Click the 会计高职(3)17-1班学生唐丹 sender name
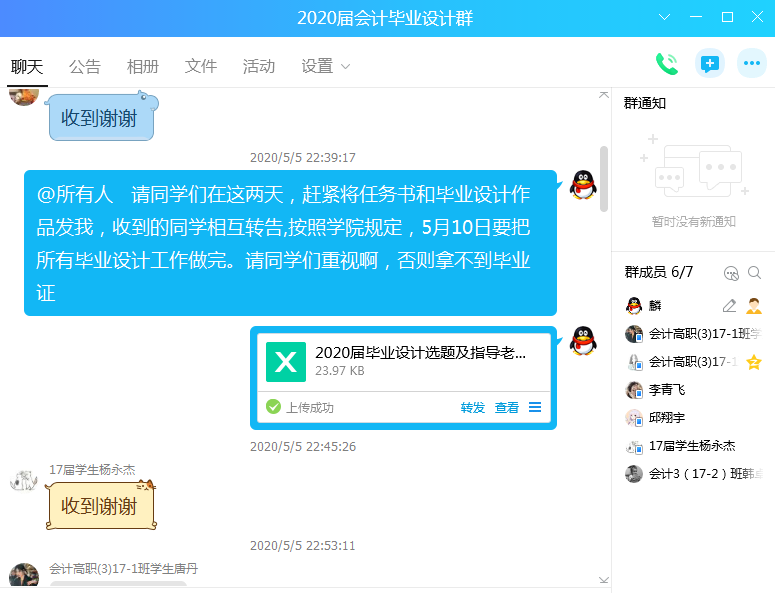This screenshot has height=593, width=775. [x=123, y=569]
